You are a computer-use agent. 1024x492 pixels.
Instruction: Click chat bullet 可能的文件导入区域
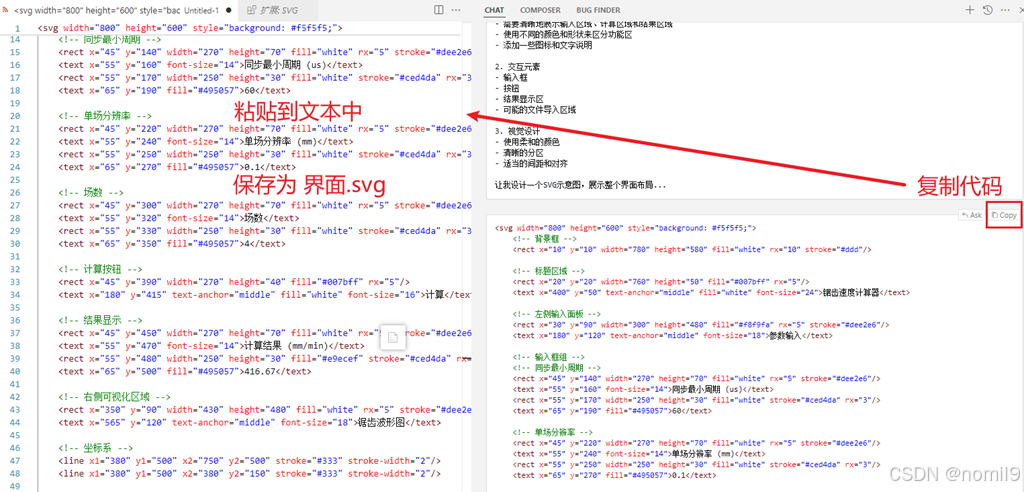tap(534, 110)
